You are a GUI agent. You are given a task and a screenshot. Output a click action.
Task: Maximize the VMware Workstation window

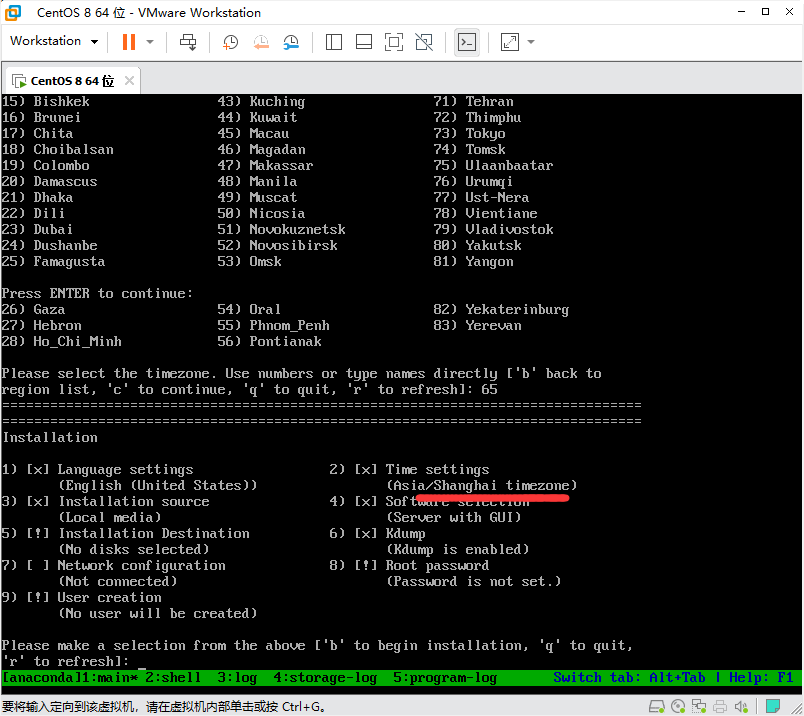(x=766, y=12)
